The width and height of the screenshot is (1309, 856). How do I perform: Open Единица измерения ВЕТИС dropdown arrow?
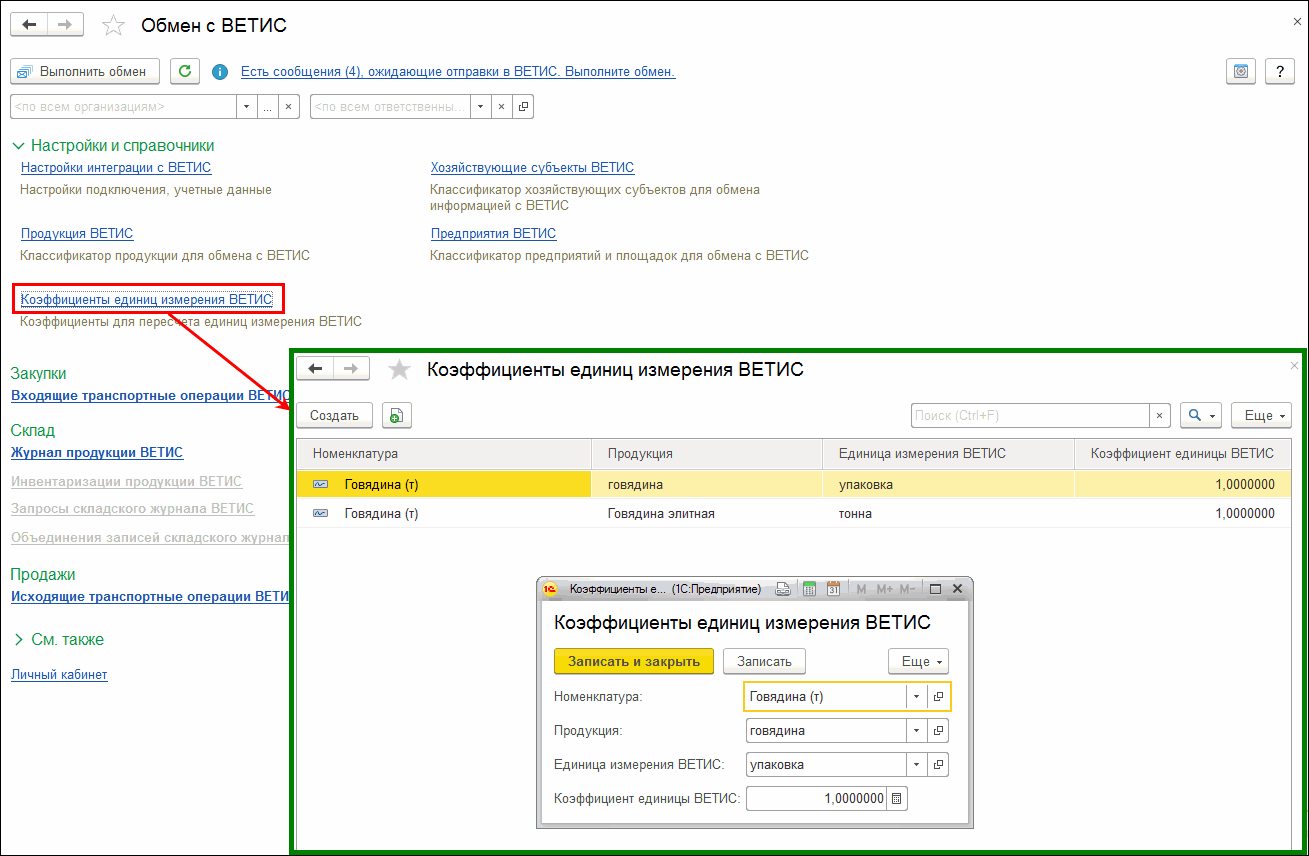[917, 765]
